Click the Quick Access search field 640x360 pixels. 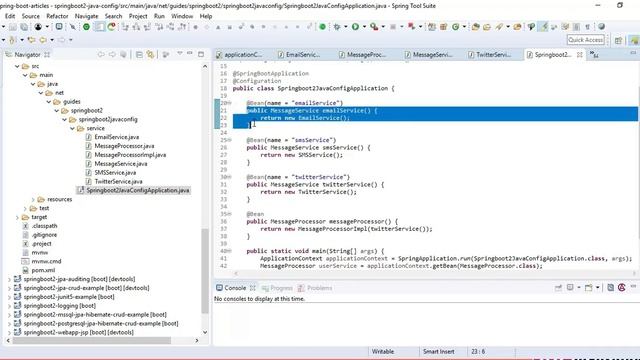click(586, 40)
